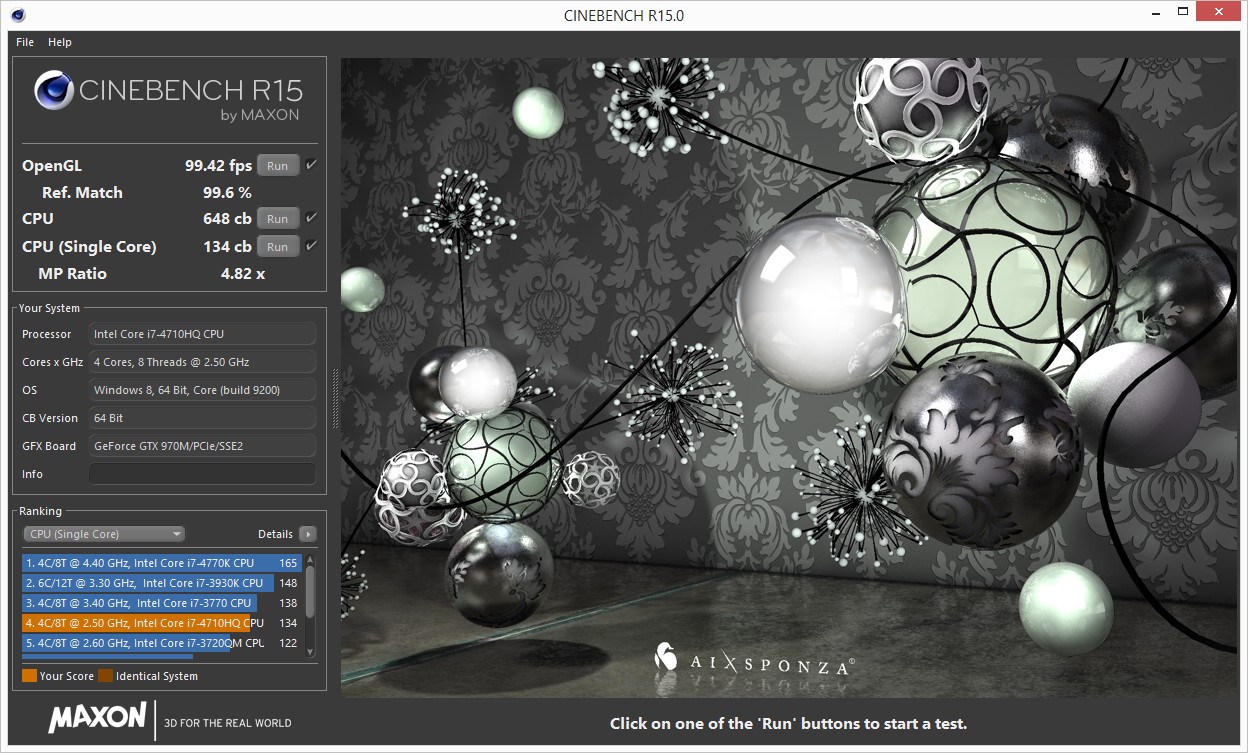Image resolution: width=1248 pixels, height=753 pixels.
Task: Click the Cinebench R15 logo icon
Action: coord(53,91)
